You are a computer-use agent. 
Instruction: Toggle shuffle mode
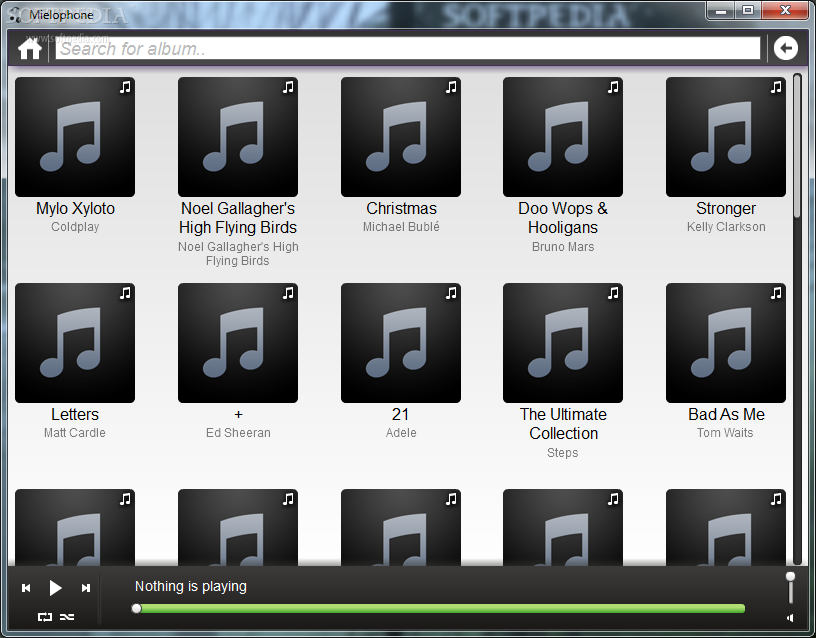click(x=67, y=617)
